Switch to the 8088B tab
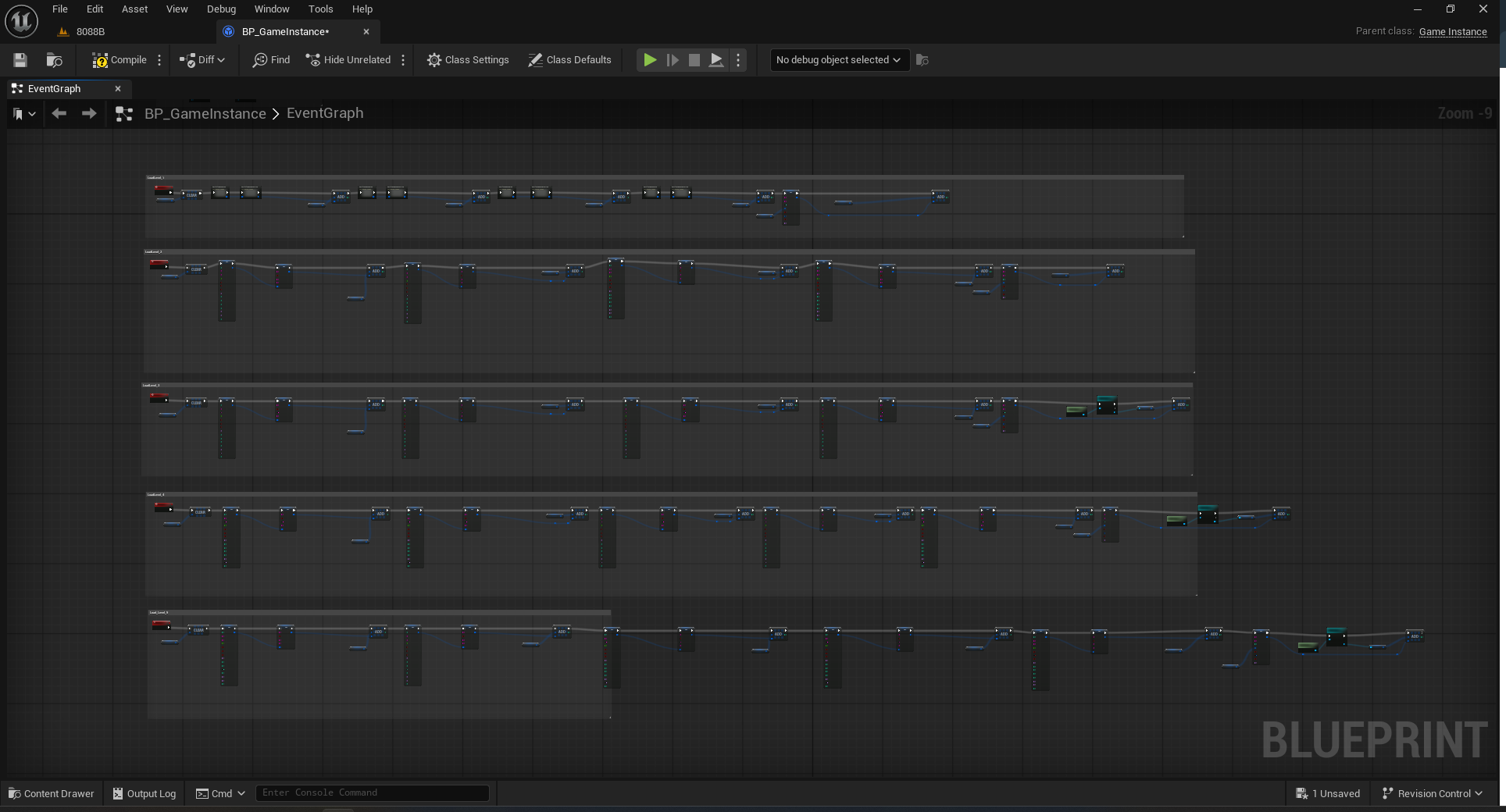The width and height of the screenshot is (1506, 812). (x=91, y=32)
